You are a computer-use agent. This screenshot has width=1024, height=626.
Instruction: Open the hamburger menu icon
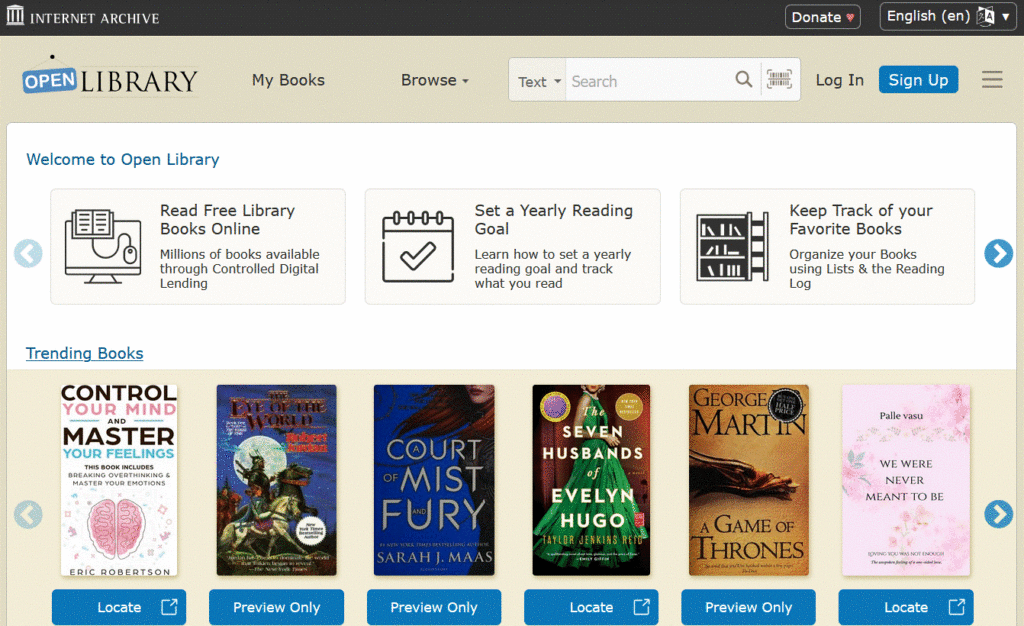pos(992,79)
